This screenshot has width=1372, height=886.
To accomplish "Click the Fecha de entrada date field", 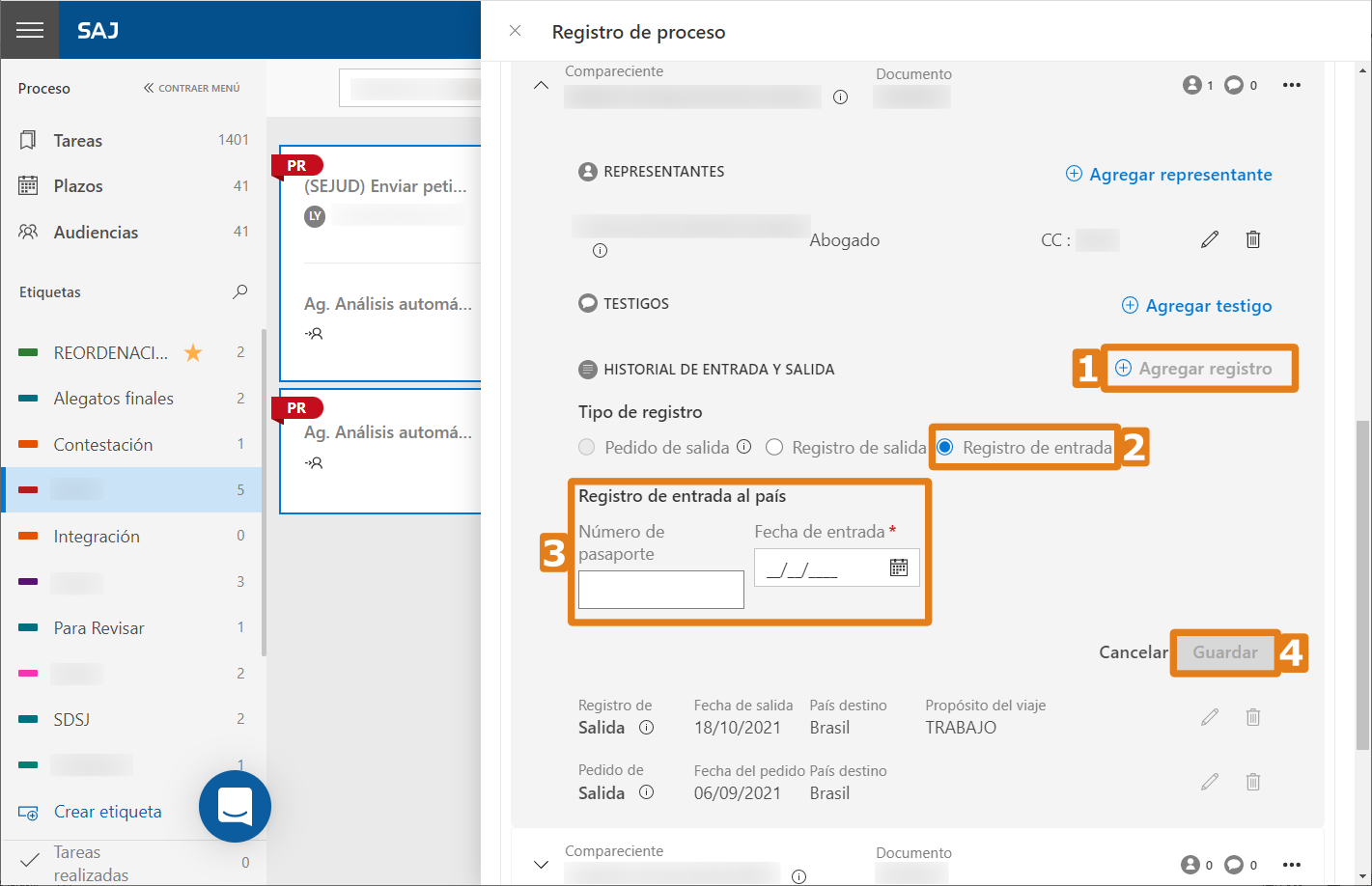I will [836, 568].
